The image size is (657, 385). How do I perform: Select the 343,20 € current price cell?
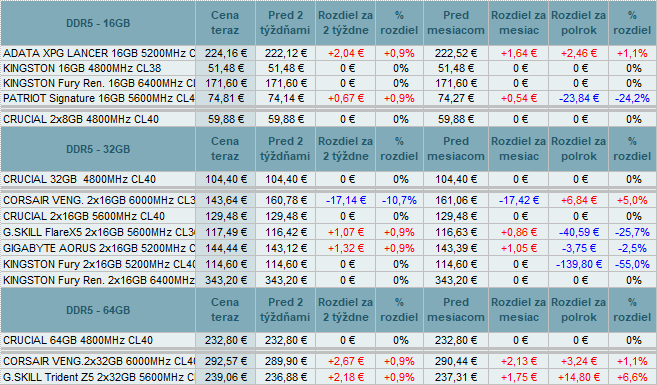[225, 280]
